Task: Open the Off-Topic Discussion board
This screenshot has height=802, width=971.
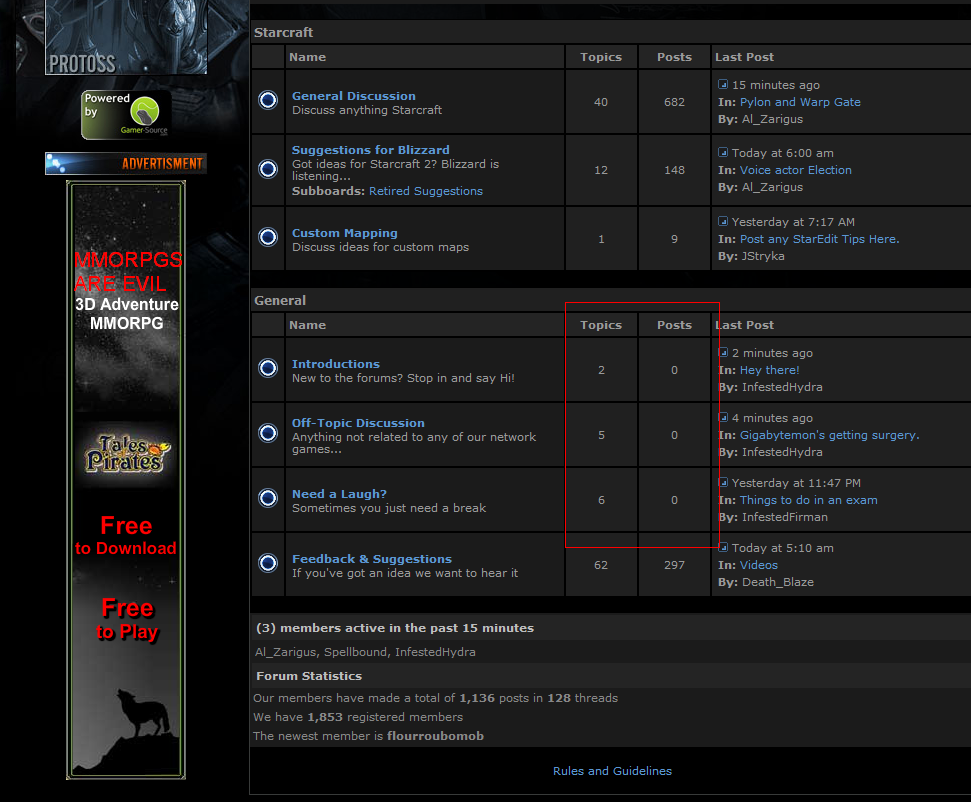Action: click(x=358, y=423)
